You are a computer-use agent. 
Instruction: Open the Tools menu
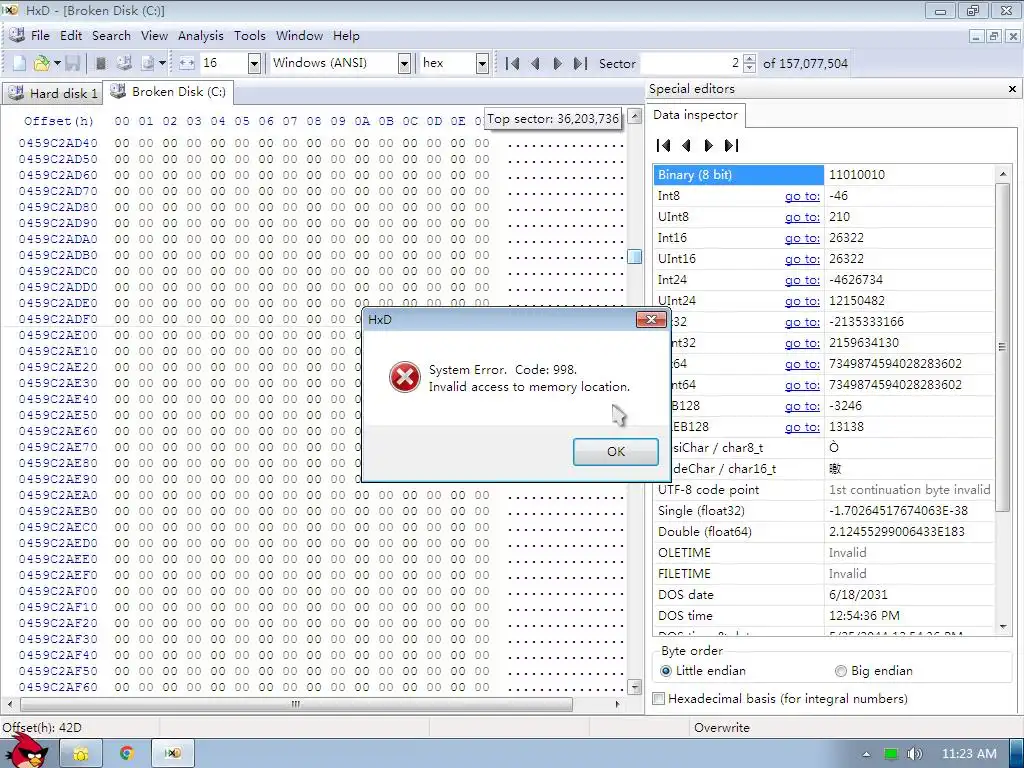pyautogui.click(x=249, y=36)
